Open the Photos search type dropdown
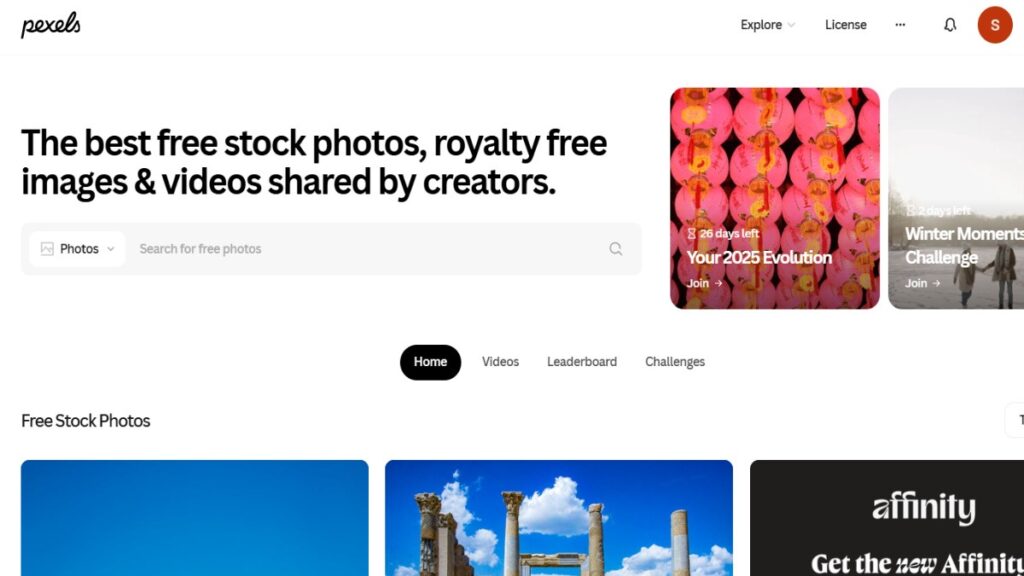Viewport: 1024px width, 576px height. pyautogui.click(x=77, y=249)
